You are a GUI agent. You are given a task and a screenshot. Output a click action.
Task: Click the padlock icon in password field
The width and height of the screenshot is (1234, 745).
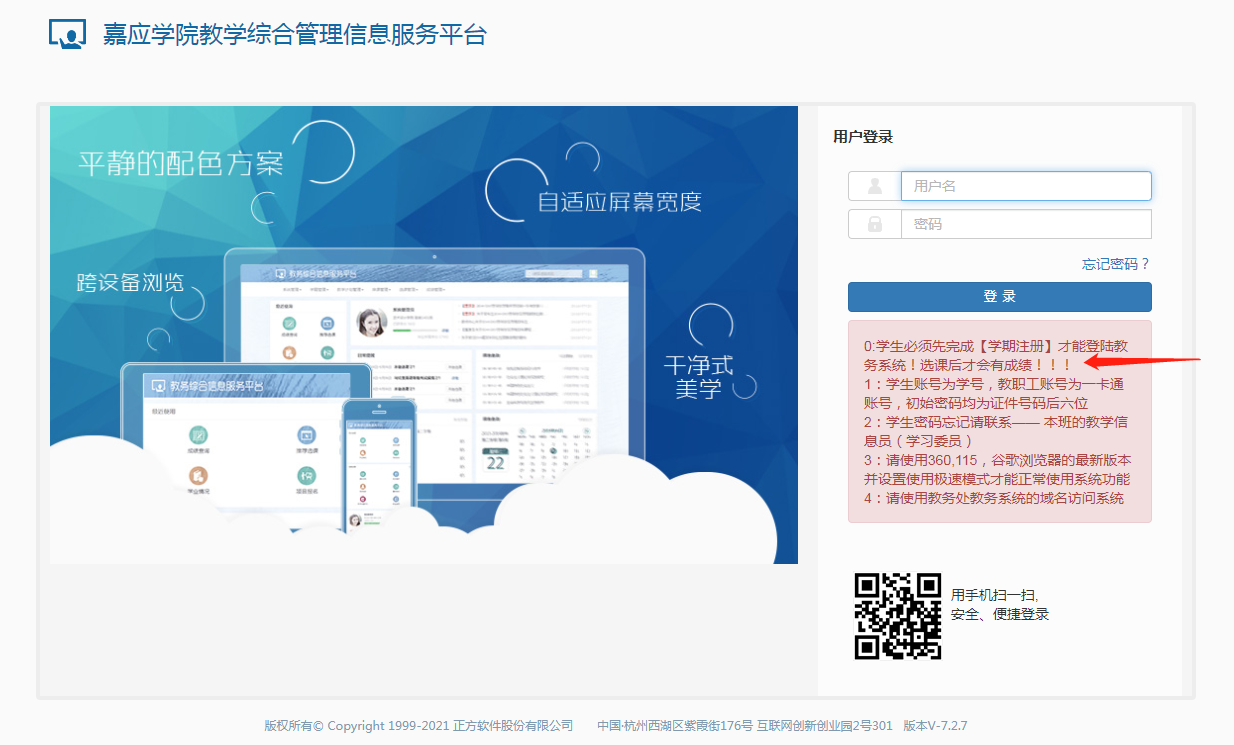875,223
